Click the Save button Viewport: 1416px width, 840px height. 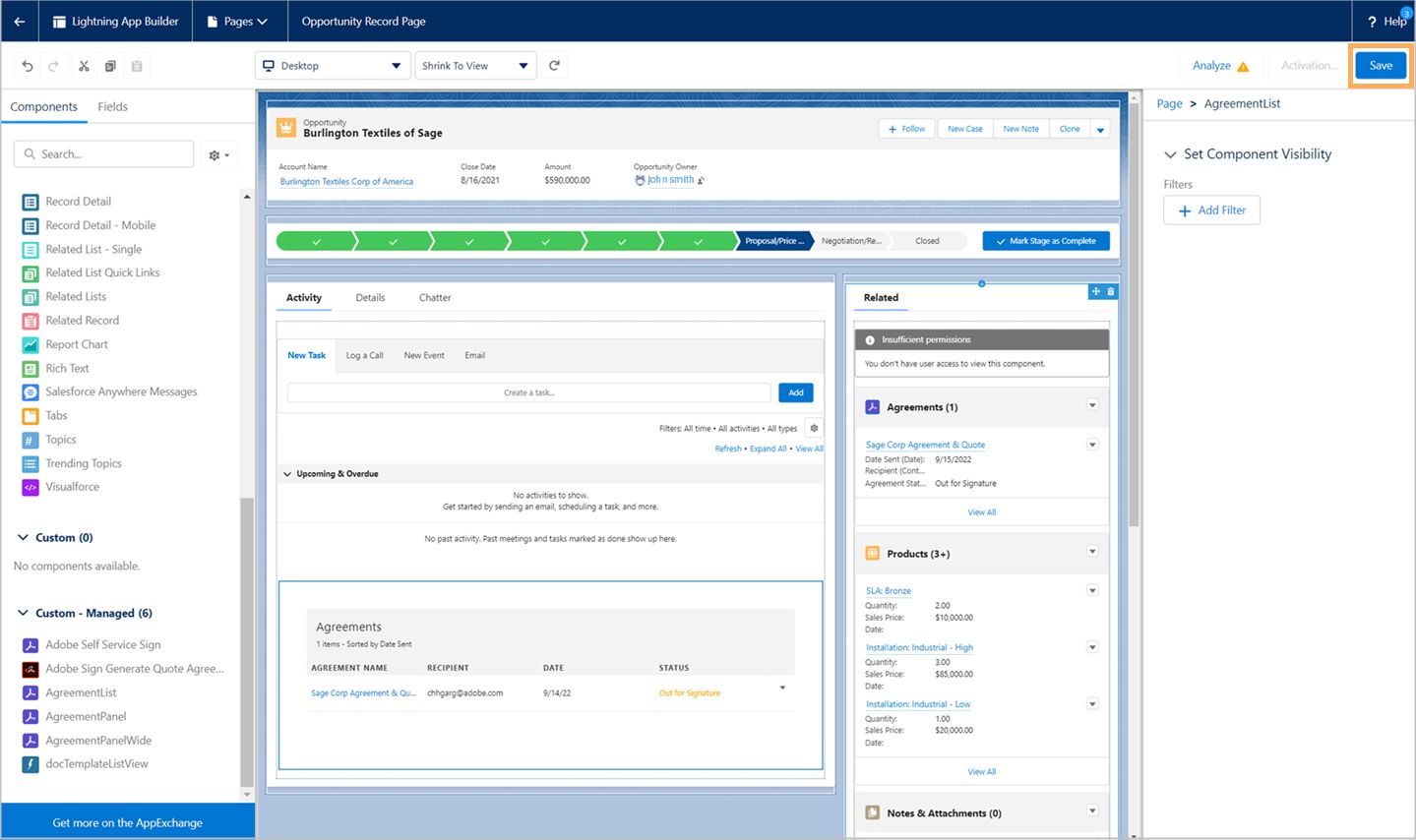(x=1381, y=66)
